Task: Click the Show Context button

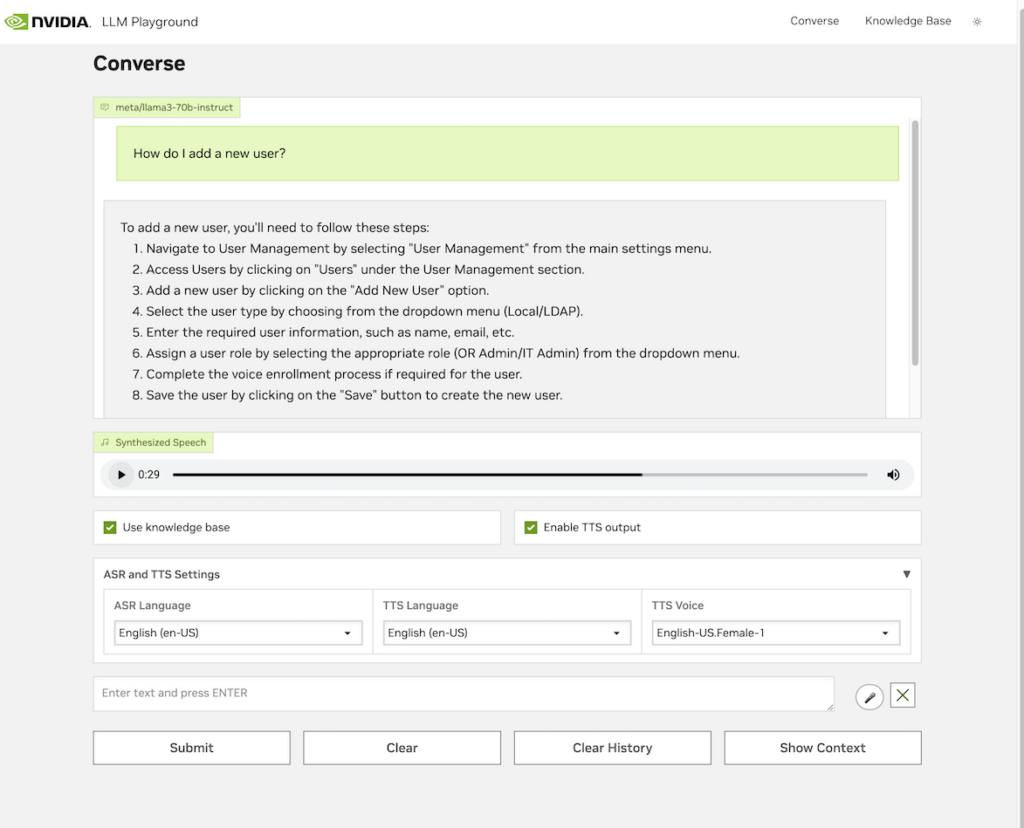Action: pos(822,747)
